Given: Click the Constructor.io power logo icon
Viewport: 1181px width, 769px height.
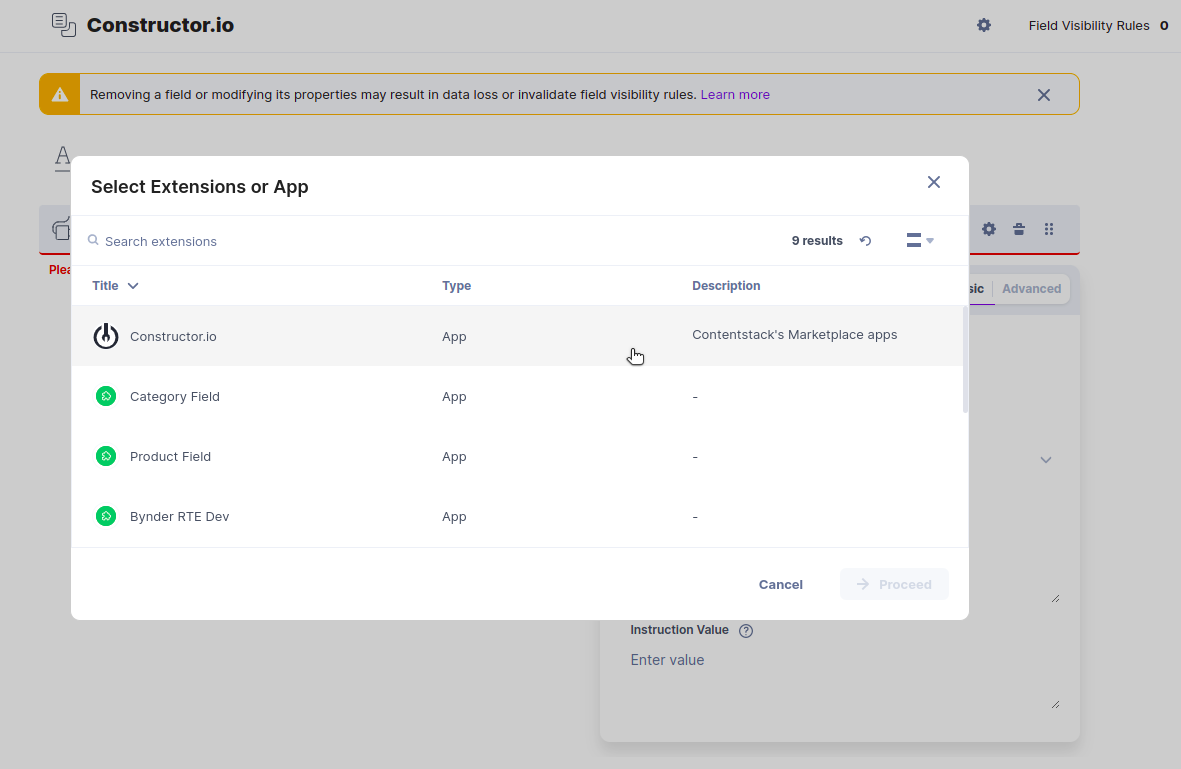Looking at the screenshot, I should [106, 336].
